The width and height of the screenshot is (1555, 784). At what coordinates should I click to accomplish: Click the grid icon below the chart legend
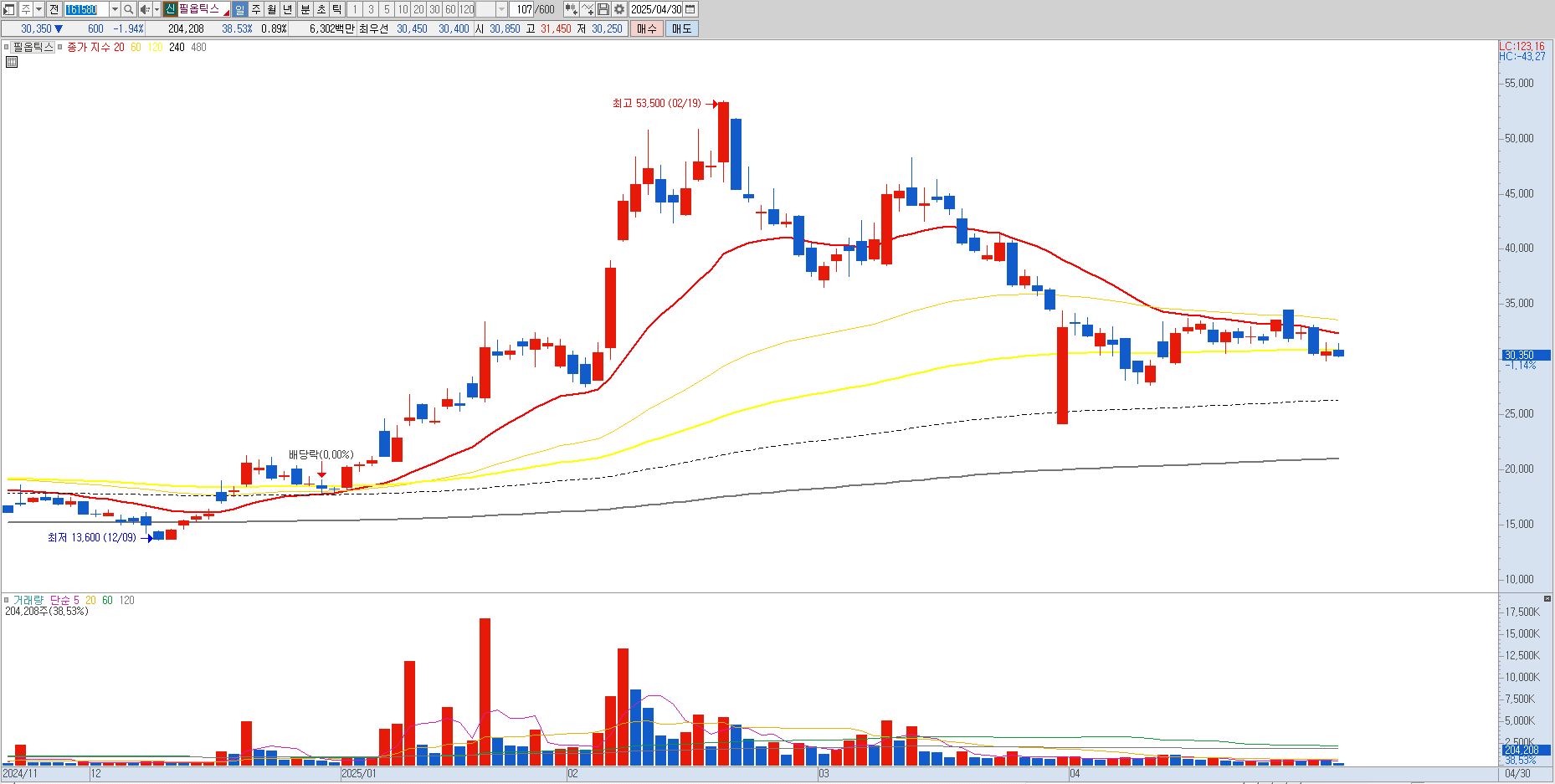pyautogui.click(x=12, y=62)
